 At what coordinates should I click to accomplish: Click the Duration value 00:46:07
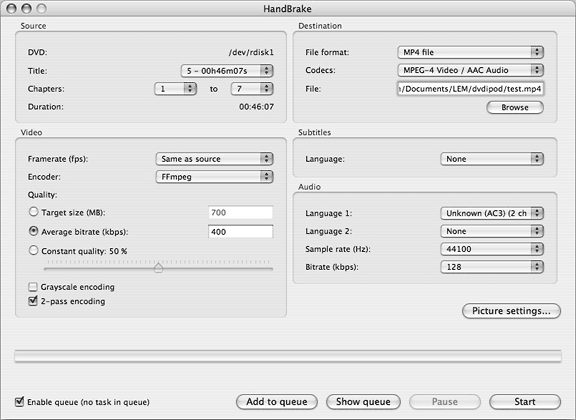click(x=256, y=107)
